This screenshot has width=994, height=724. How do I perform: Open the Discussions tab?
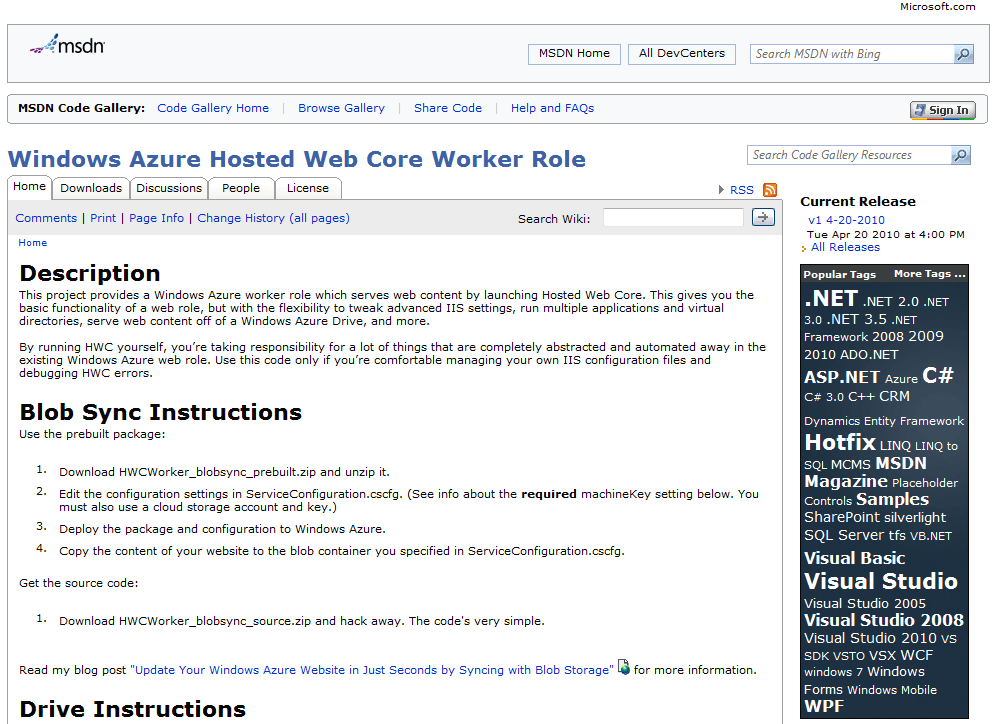(x=169, y=188)
